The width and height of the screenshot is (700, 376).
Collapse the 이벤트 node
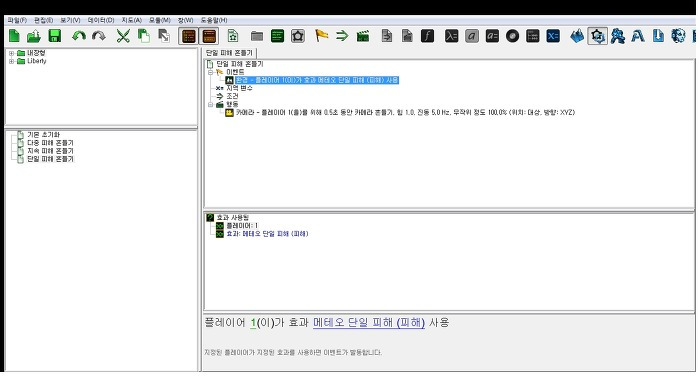click(x=210, y=72)
